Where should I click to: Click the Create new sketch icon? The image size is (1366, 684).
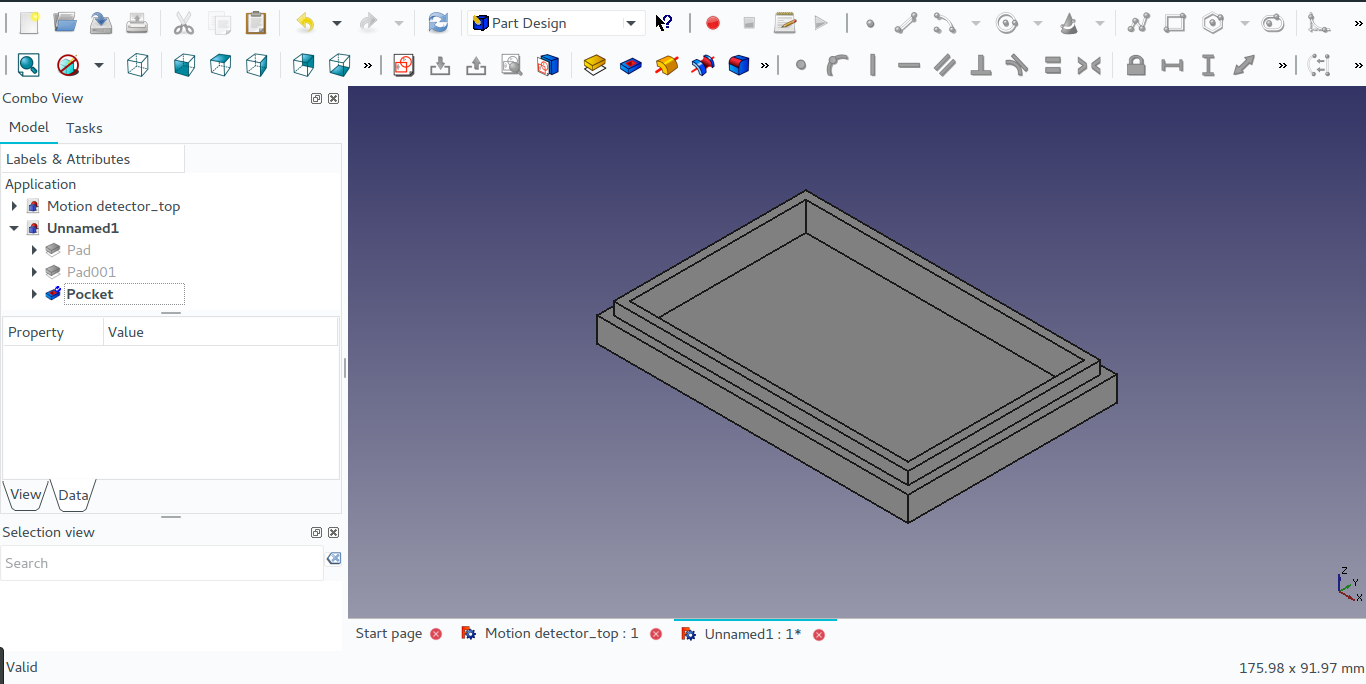pos(403,66)
